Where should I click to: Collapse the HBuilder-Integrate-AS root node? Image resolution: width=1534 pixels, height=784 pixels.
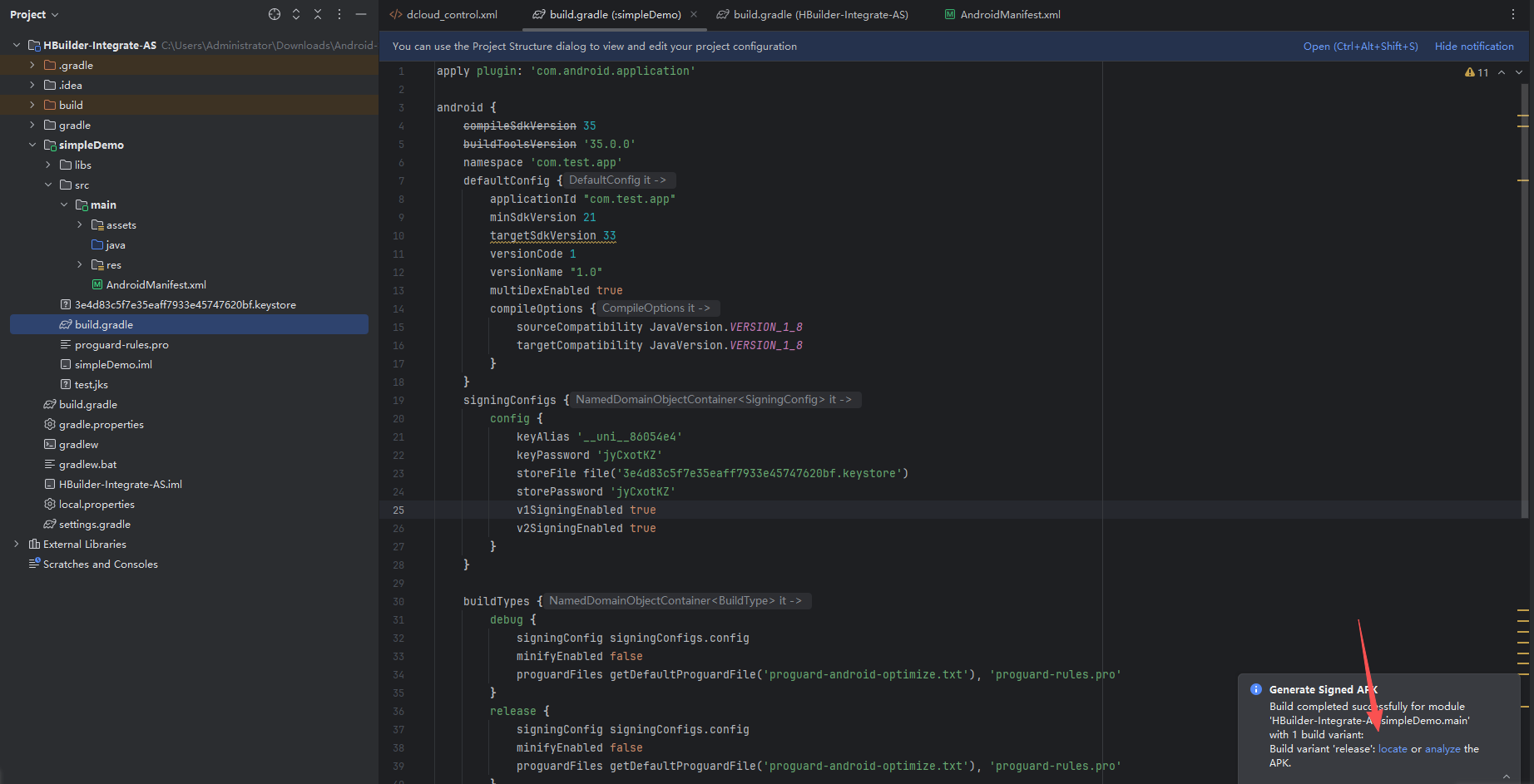17,45
